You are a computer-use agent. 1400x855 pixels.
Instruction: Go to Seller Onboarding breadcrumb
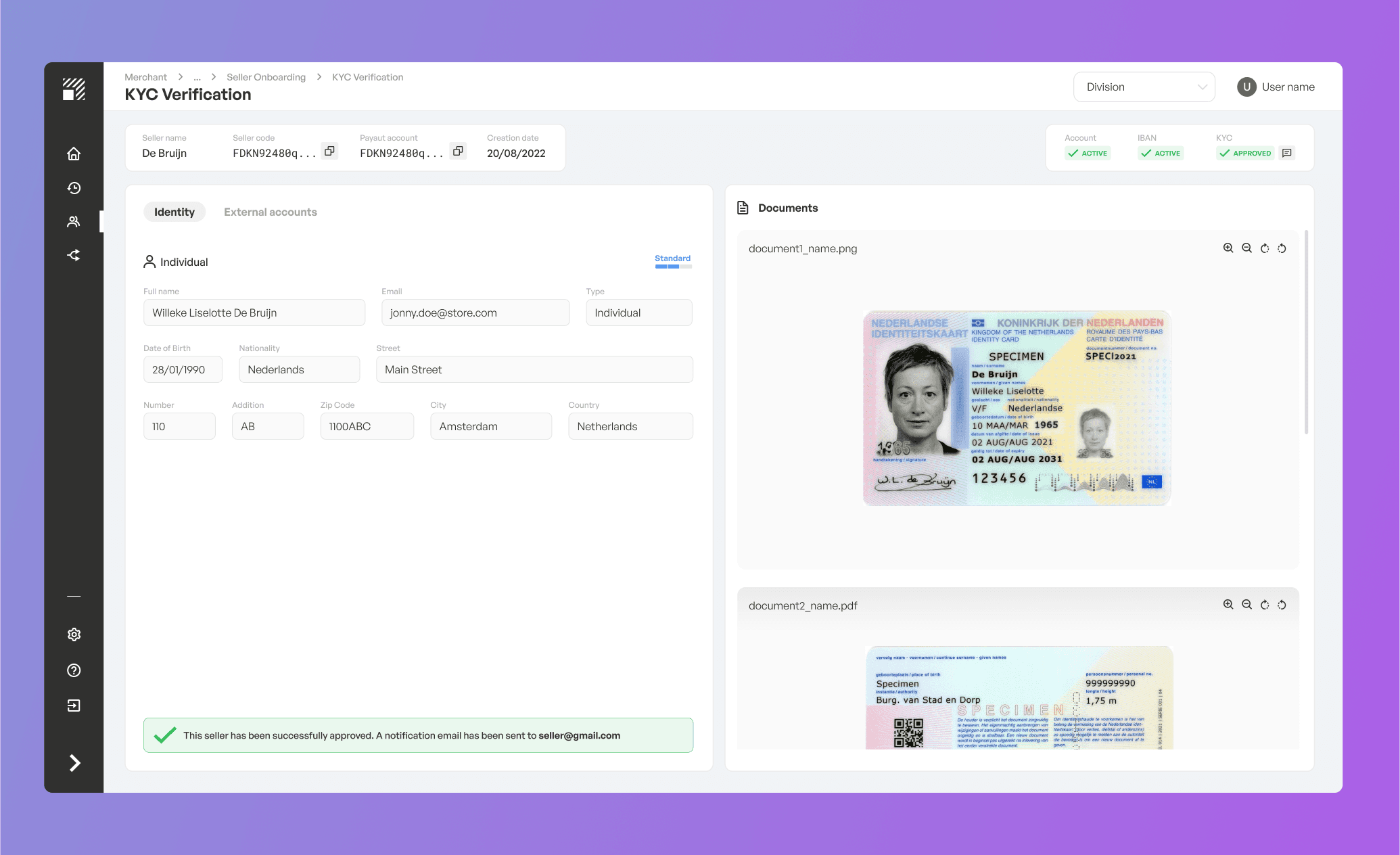[266, 77]
